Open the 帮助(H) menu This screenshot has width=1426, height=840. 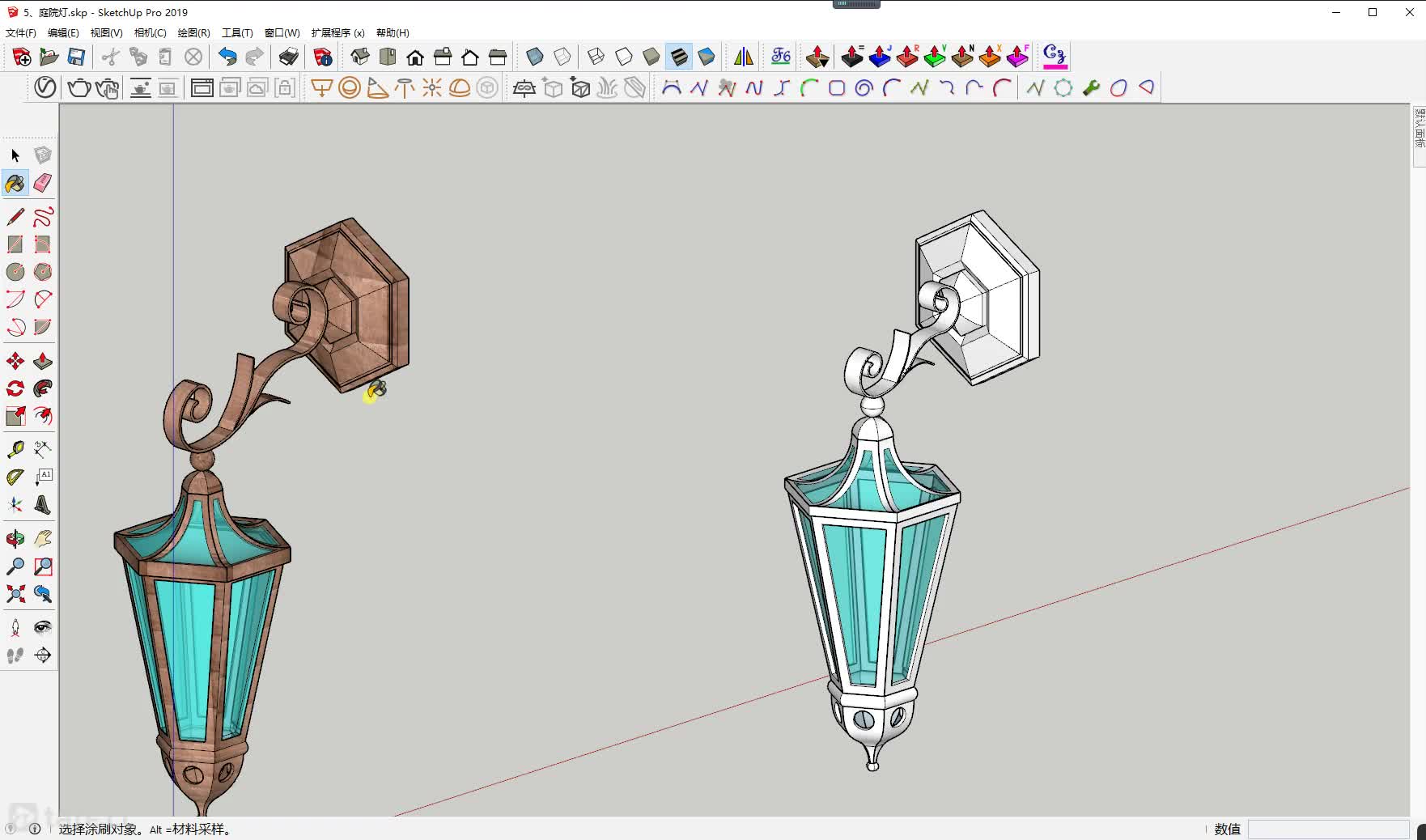click(x=393, y=33)
